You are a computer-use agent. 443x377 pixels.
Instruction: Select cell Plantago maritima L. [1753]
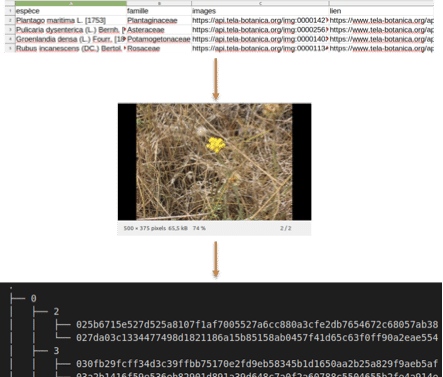pyautogui.click(x=71, y=20)
